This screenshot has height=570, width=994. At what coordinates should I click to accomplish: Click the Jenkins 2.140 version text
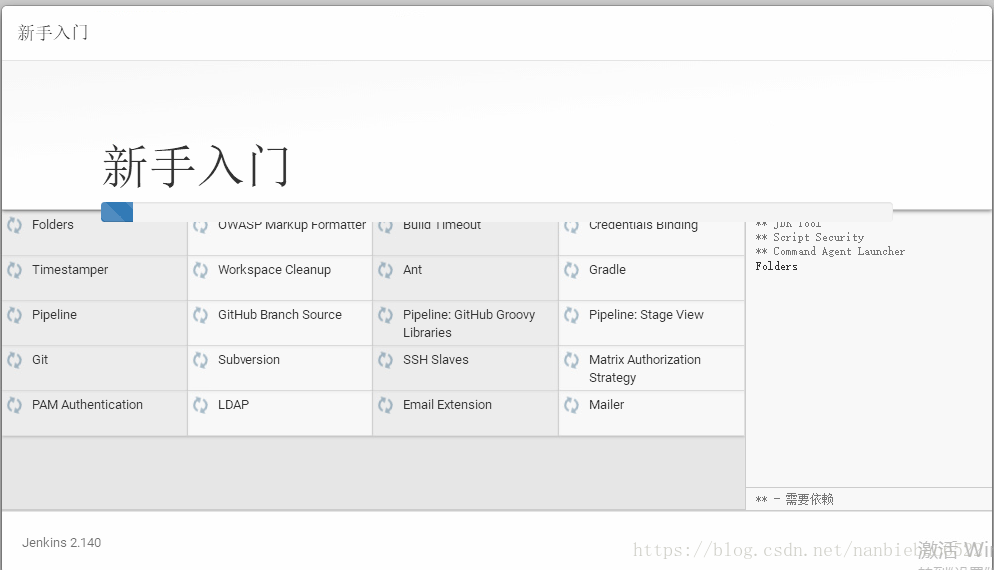(61, 543)
